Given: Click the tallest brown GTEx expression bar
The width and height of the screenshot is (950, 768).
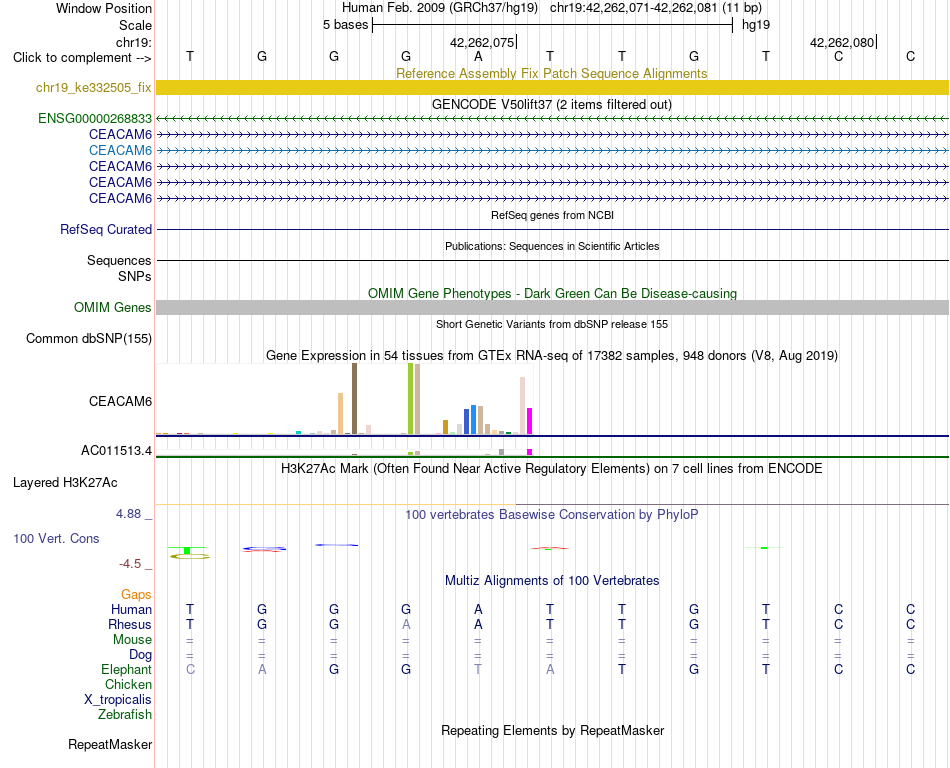Looking at the screenshot, I should [354, 399].
